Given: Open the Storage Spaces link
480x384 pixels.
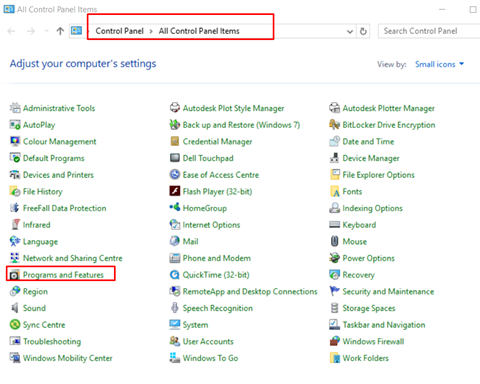Looking at the screenshot, I should 369,308.
